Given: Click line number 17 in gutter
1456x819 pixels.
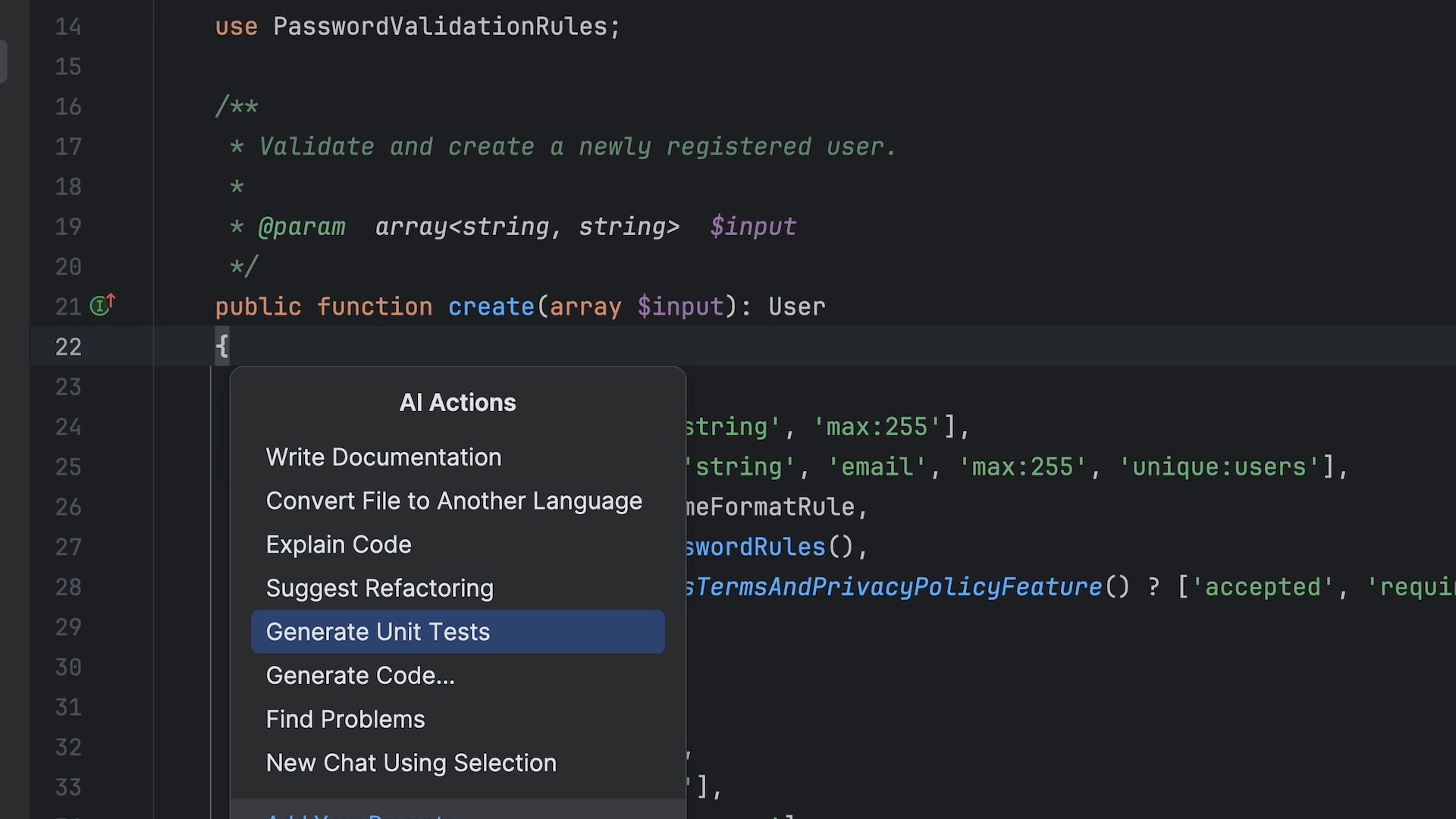Looking at the screenshot, I should 68,146.
